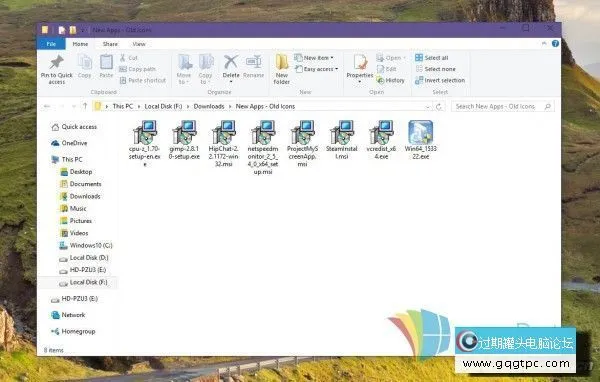
Task: Click the red Delete icon
Action: [x=231, y=62]
